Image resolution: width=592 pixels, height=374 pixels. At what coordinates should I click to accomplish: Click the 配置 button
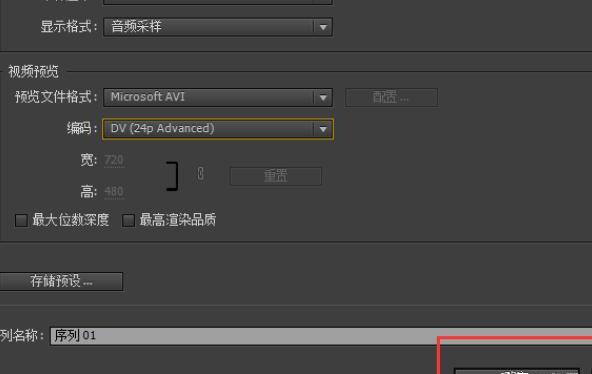(x=392, y=98)
